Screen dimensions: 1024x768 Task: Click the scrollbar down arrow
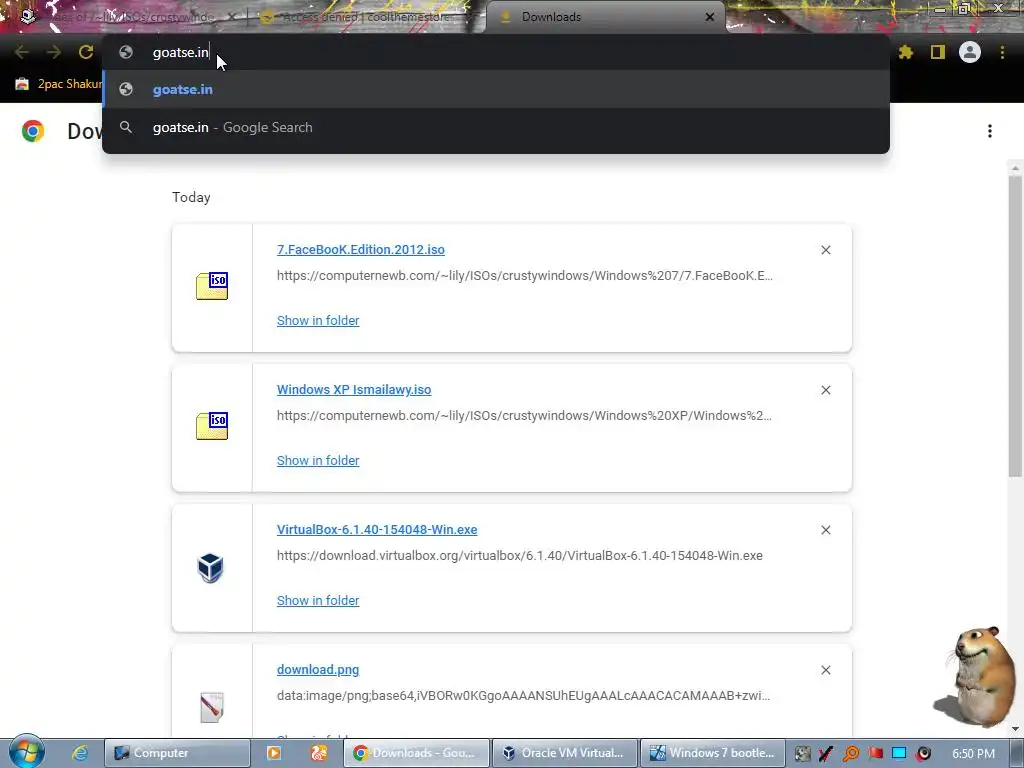coord(1015,729)
